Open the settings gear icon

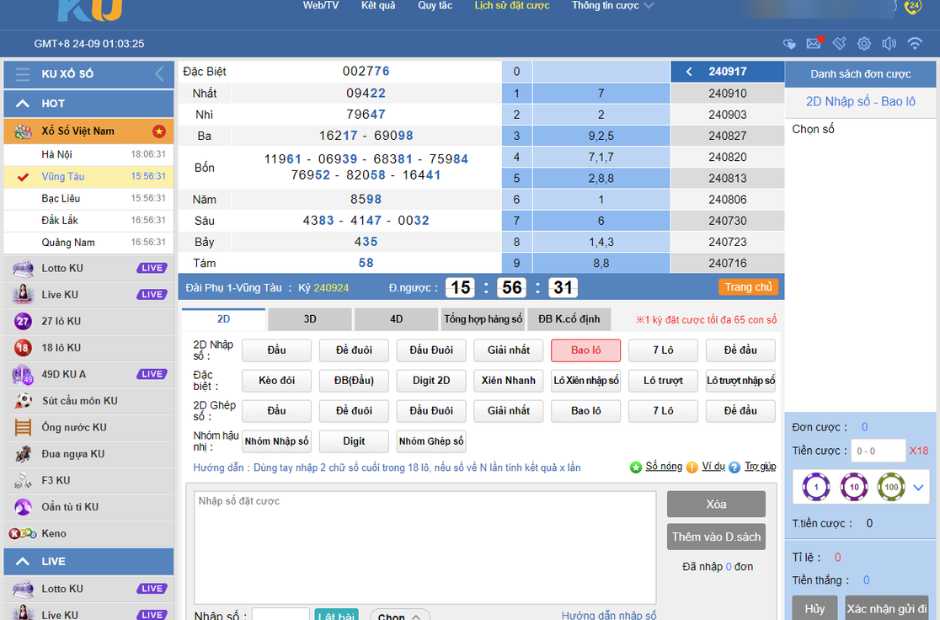coord(864,43)
